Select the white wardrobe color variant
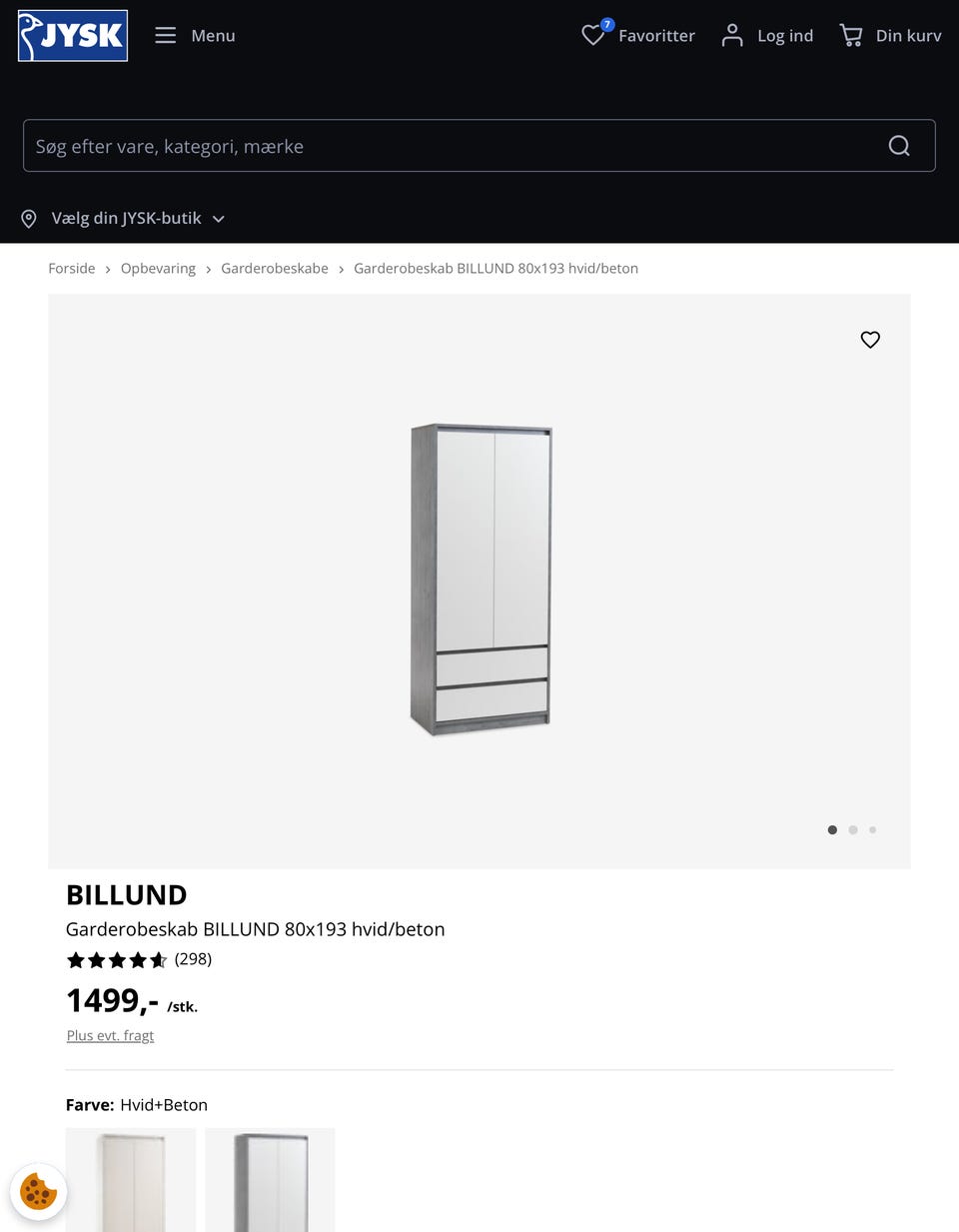959x1232 pixels. click(x=130, y=1180)
